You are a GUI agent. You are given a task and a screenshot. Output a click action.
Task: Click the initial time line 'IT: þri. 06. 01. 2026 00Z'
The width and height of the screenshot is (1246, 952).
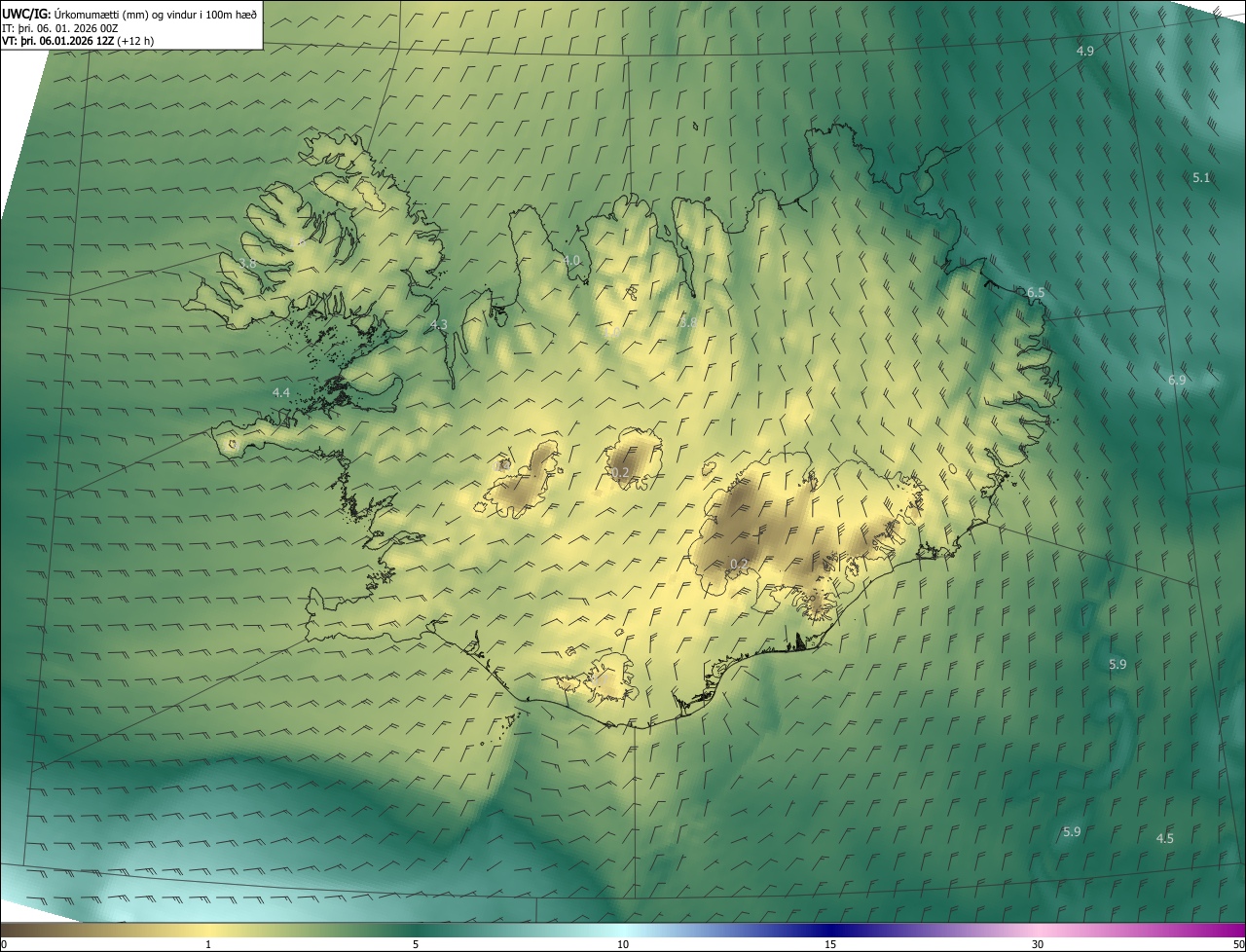(59, 28)
